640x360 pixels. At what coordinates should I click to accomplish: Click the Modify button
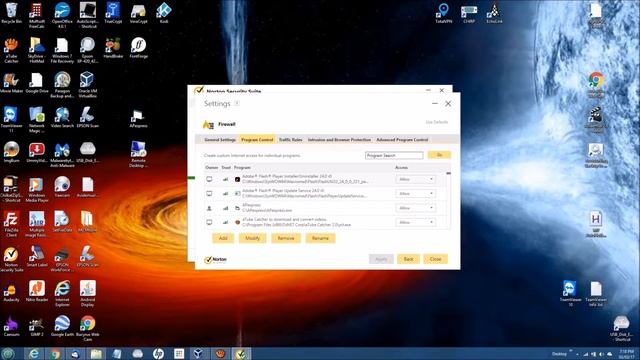click(252, 238)
